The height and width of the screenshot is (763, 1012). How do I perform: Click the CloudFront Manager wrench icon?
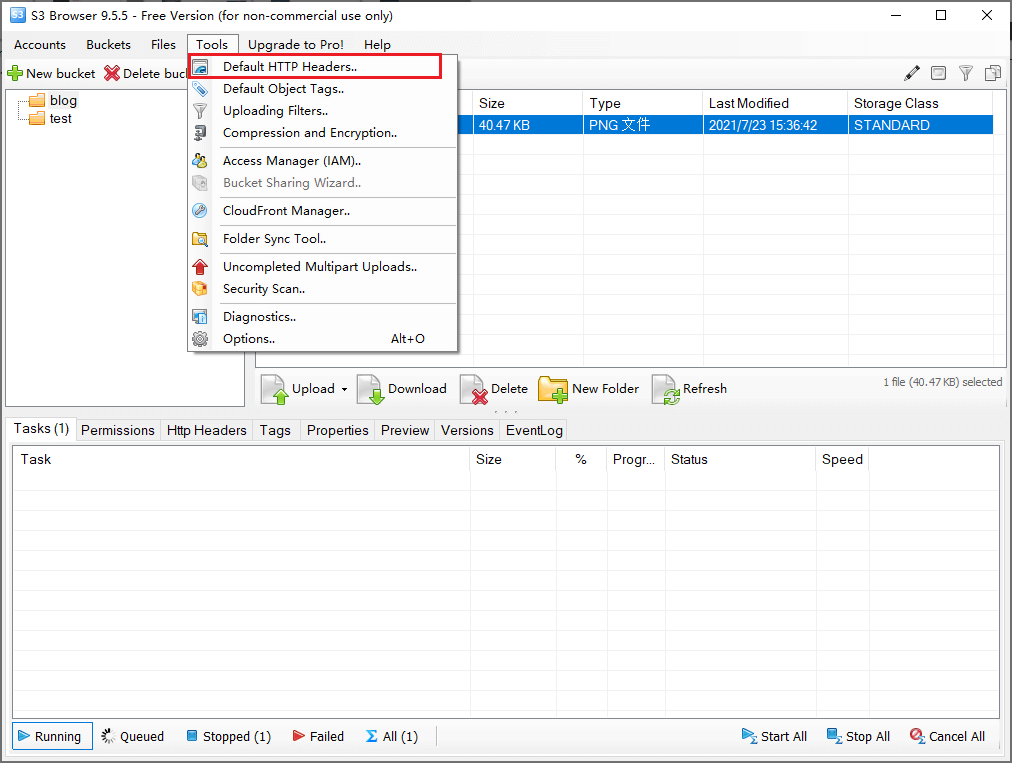click(x=200, y=210)
